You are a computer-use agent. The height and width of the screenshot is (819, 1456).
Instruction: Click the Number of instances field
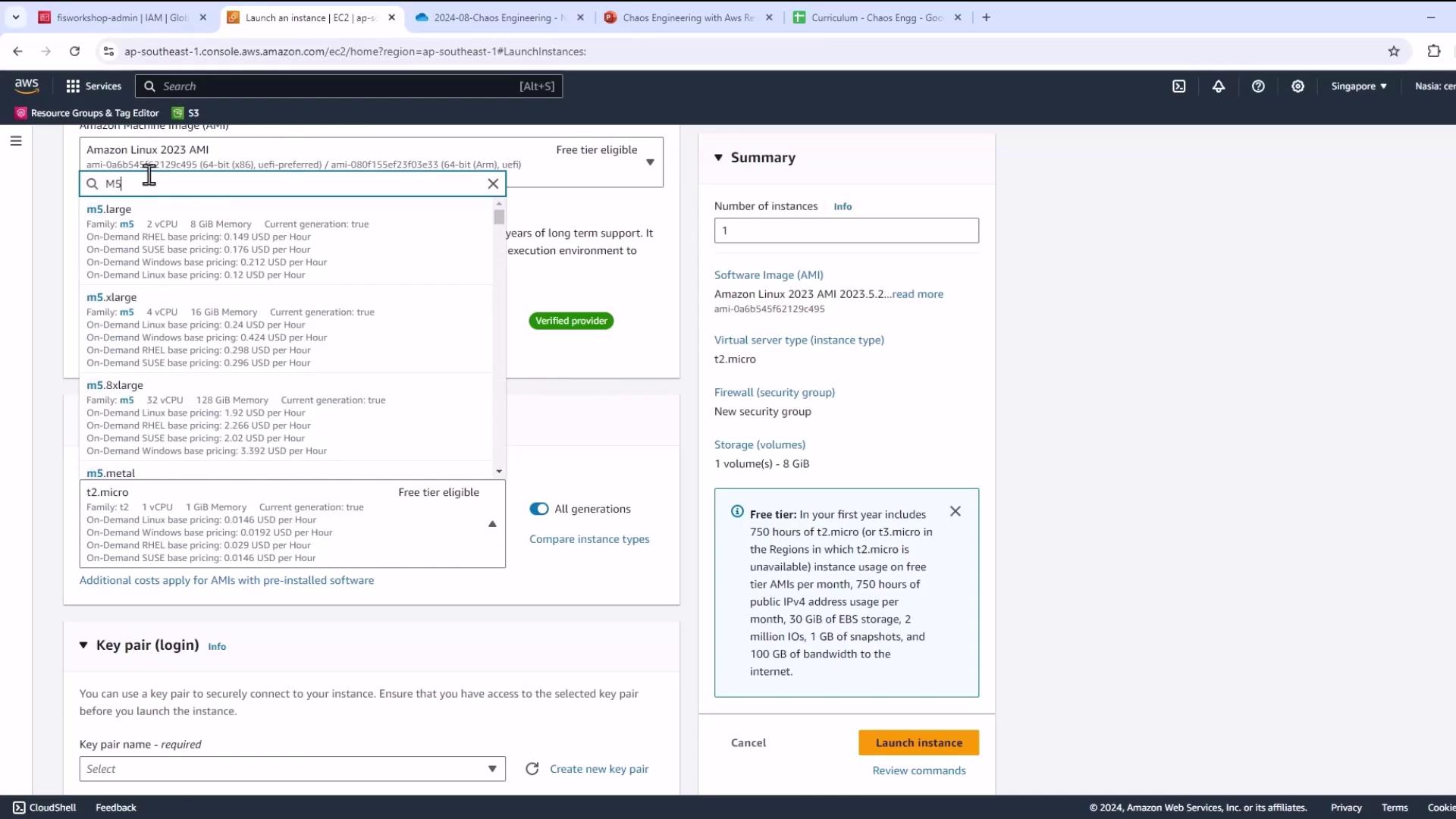(x=846, y=231)
